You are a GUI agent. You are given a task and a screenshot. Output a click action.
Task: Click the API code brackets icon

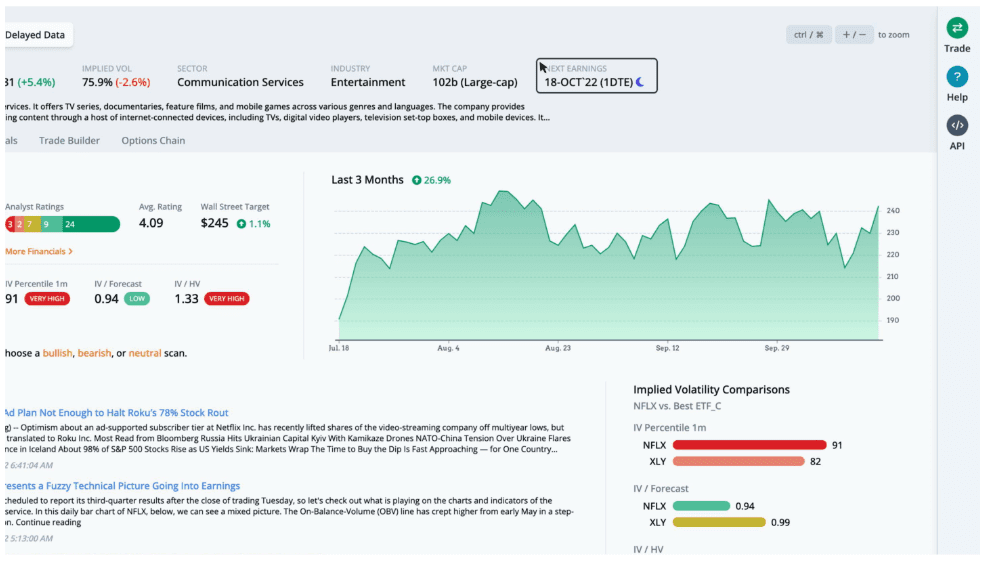[957, 125]
